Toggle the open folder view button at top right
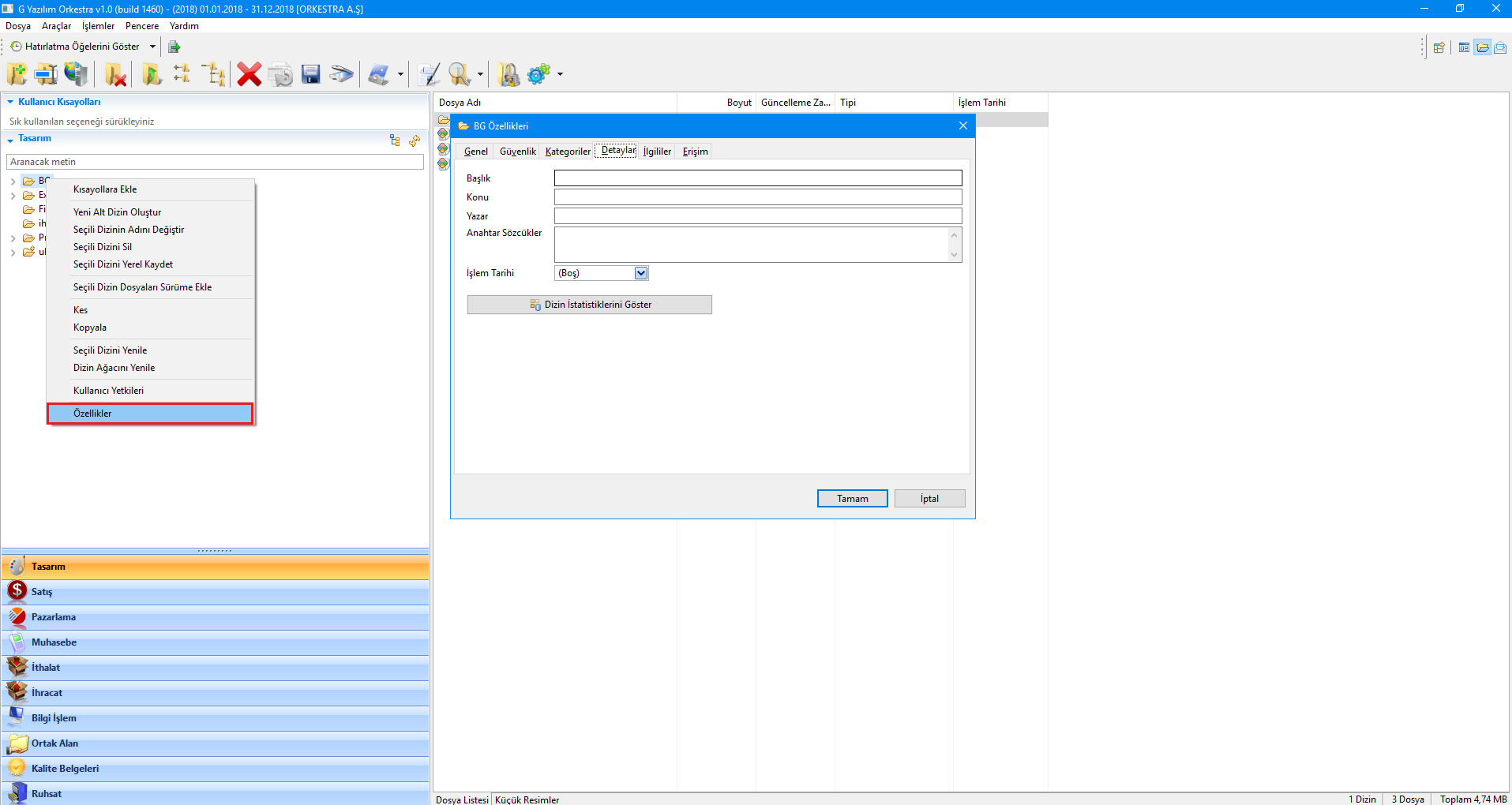1512x805 pixels. pos(1483,47)
